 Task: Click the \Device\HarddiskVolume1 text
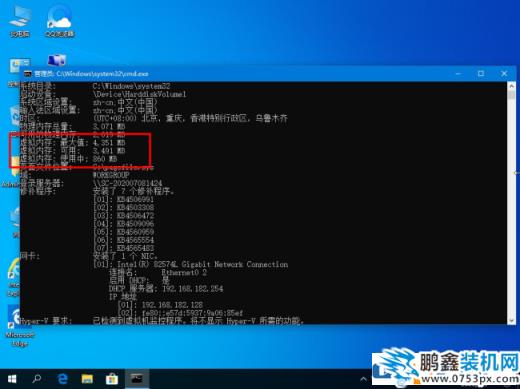pyautogui.click(x=139, y=94)
